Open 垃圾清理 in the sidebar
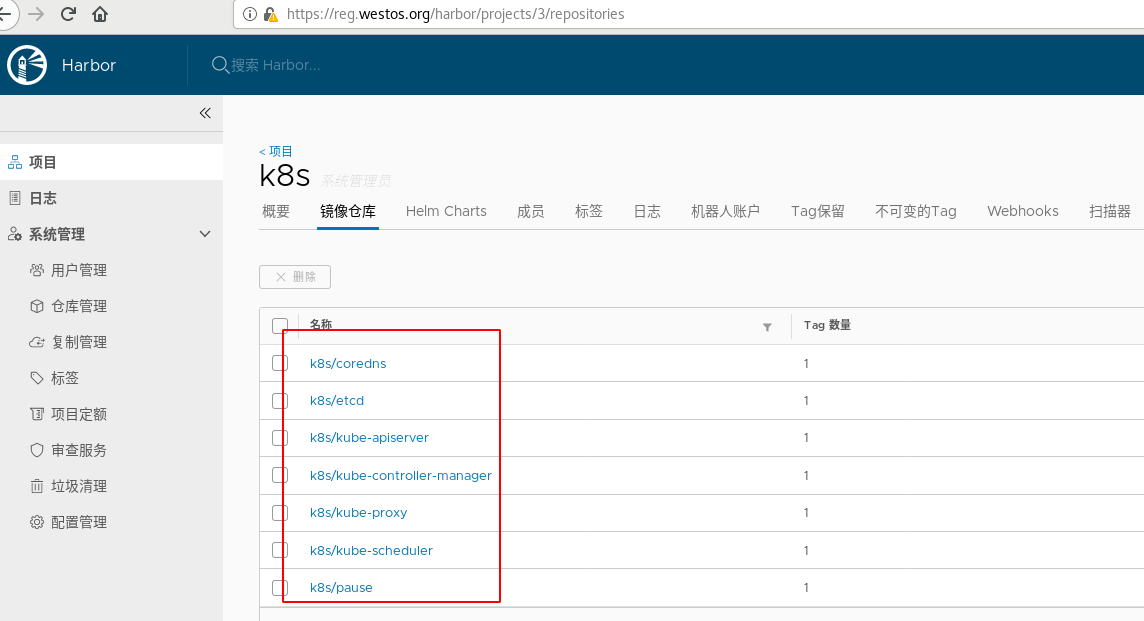 click(79, 486)
